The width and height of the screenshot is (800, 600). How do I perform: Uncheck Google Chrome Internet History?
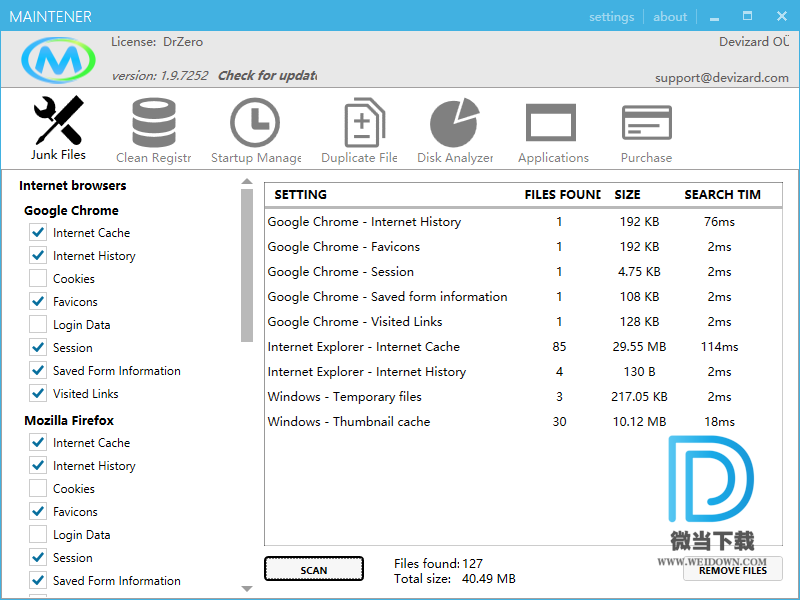[38, 256]
